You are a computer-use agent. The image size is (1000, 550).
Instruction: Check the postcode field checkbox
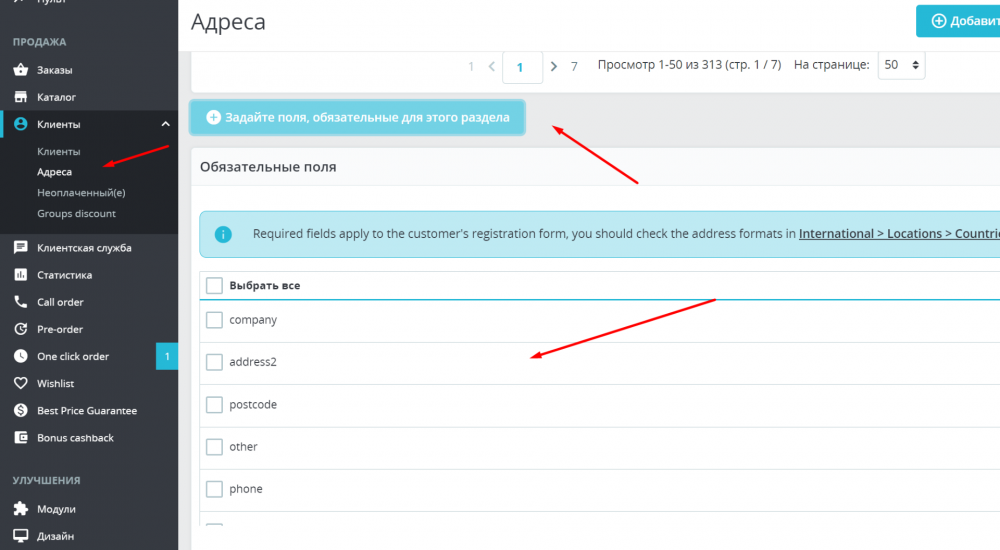coord(214,405)
